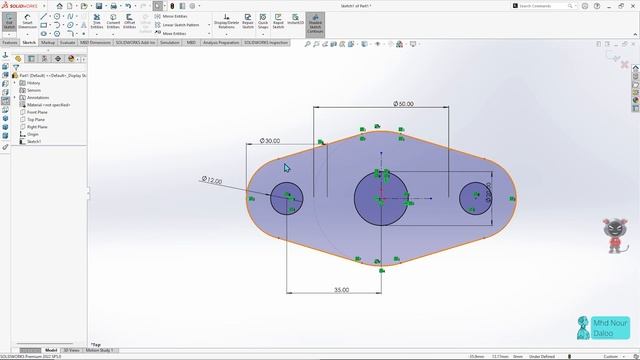Toggle Shaded Sketch Contours
The image size is (640, 360).
(315, 24)
